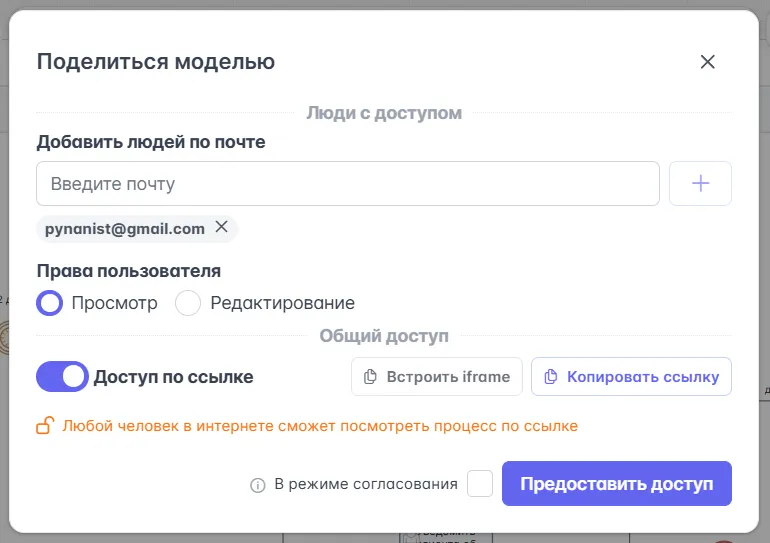Image resolution: width=770 pixels, height=543 pixels.
Task: Click the Встроить iframe button label
Action: click(448, 377)
